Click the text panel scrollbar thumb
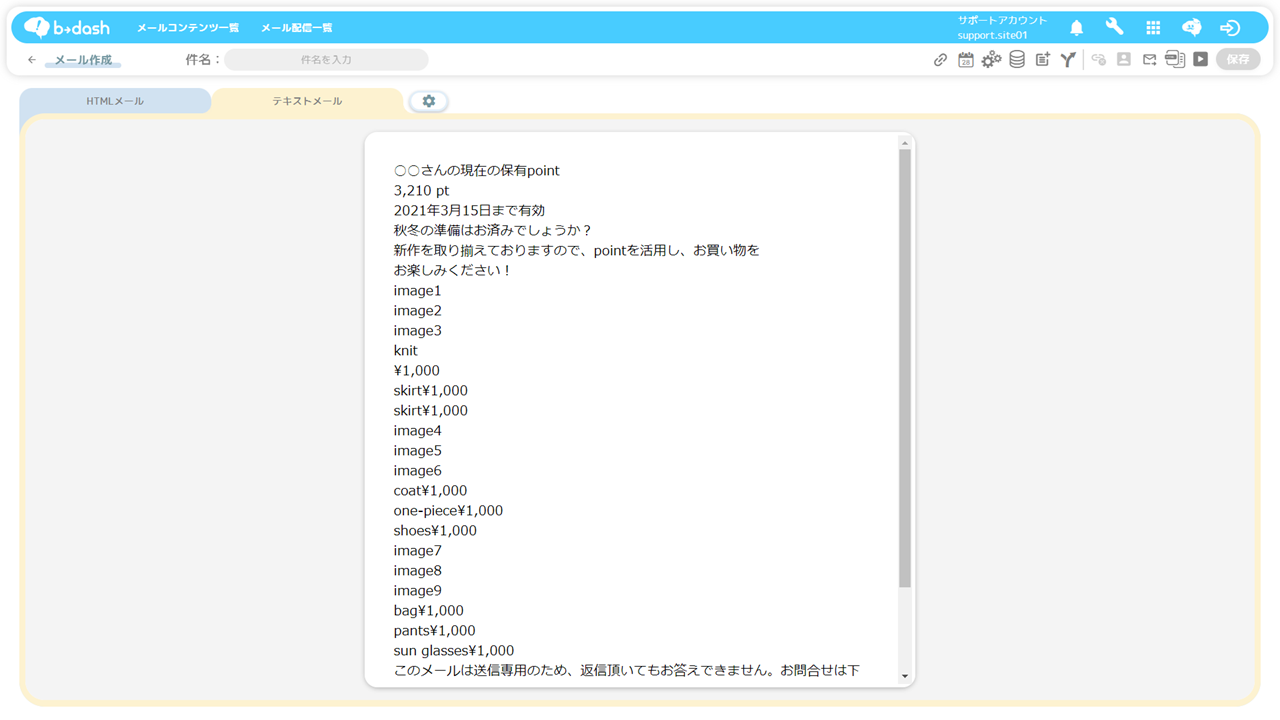1280x720 pixels. click(x=904, y=368)
